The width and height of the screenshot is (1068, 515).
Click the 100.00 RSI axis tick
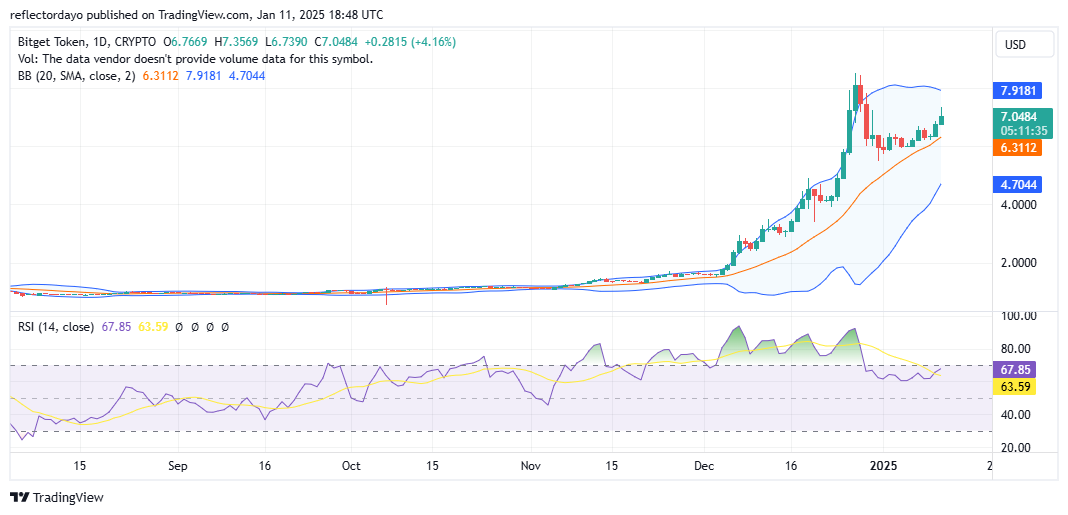click(x=1018, y=315)
